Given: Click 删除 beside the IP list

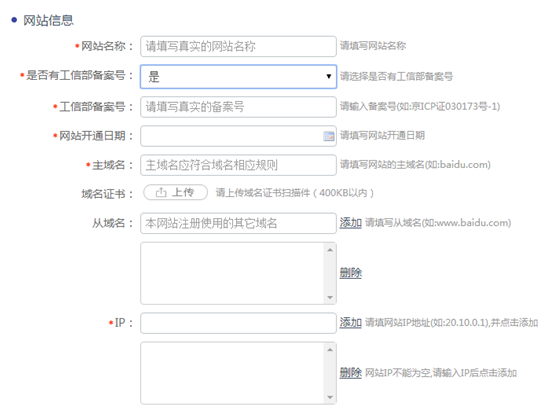Looking at the screenshot, I should 351,373.
